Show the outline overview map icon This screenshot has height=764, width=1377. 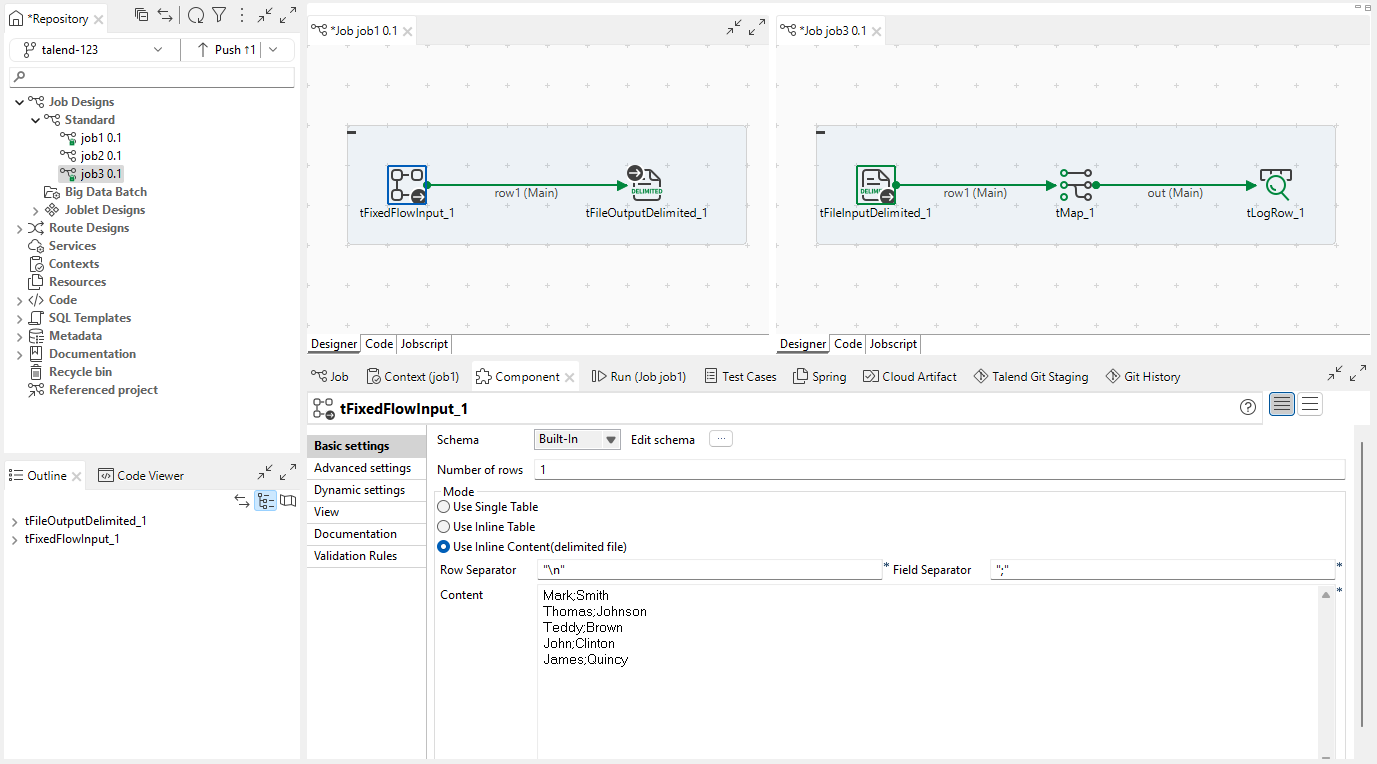[x=288, y=501]
